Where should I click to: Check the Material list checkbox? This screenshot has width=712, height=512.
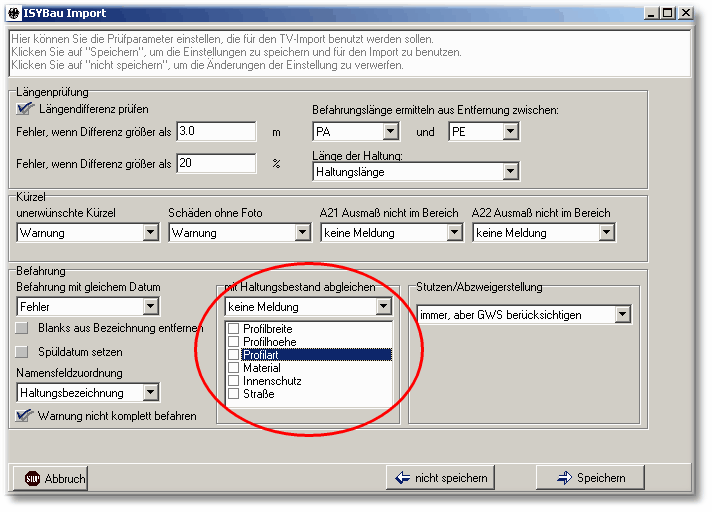pyautogui.click(x=233, y=368)
